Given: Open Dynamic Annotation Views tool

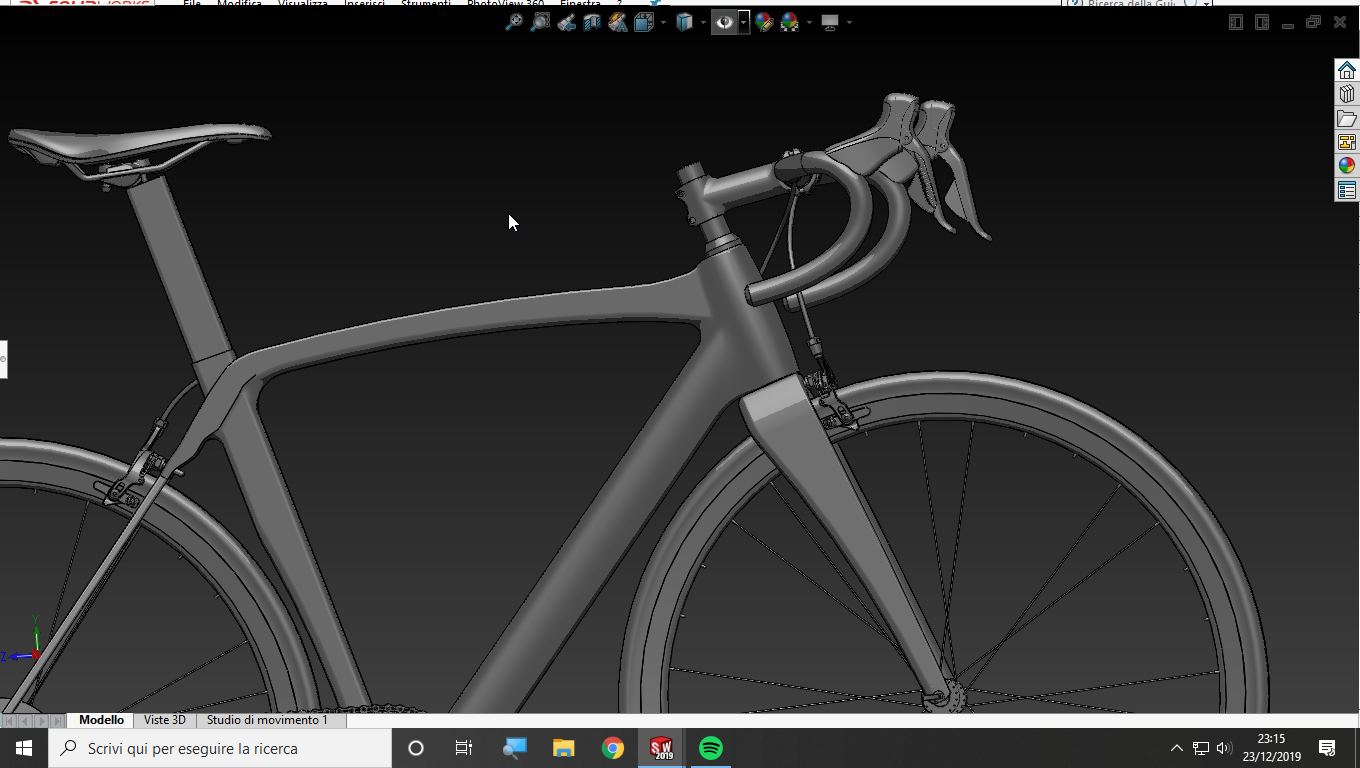Looking at the screenshot, I should pyautogui.click(x=618, y=22).
